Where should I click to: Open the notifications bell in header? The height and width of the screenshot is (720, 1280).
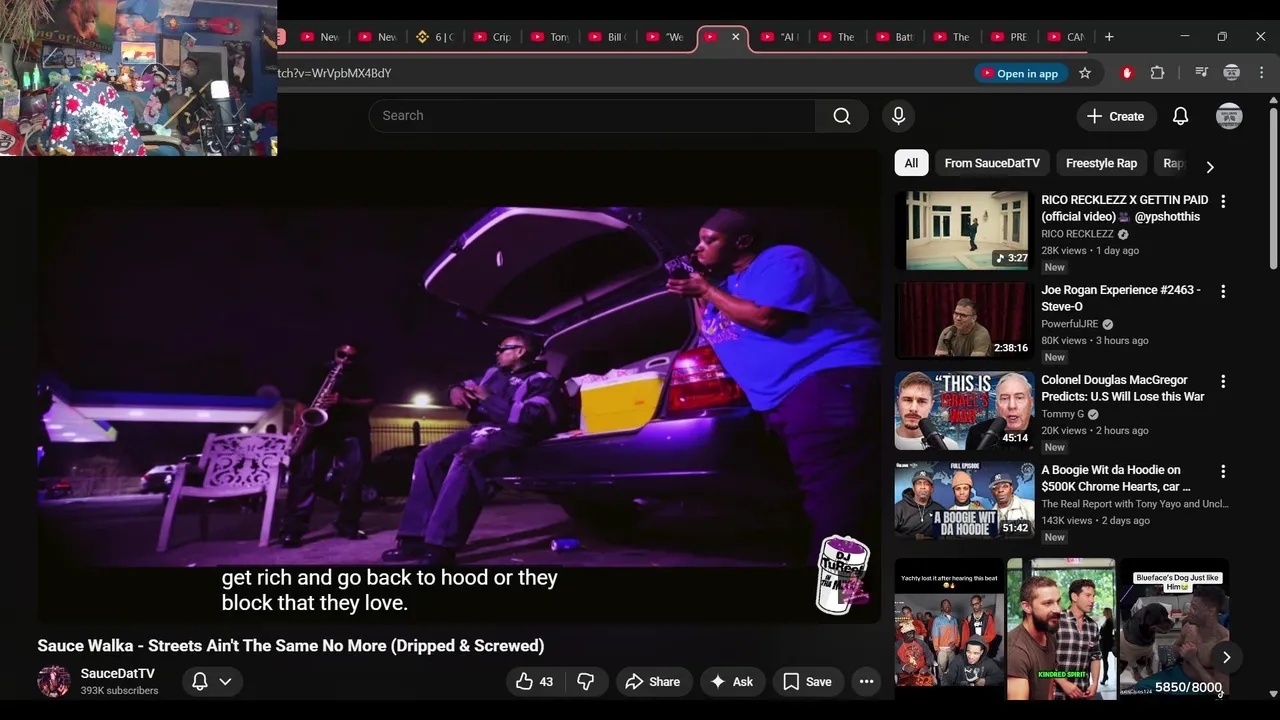1180,116
